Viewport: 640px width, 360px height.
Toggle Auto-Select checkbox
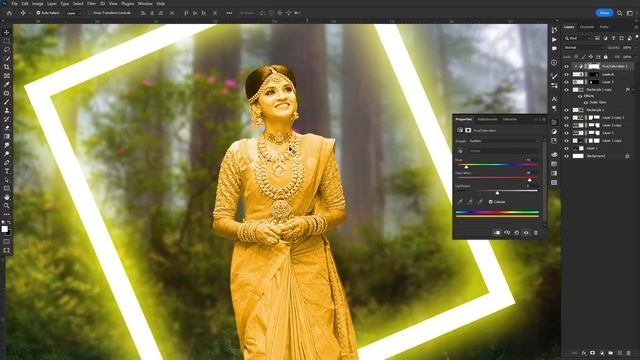coord(38,13)
